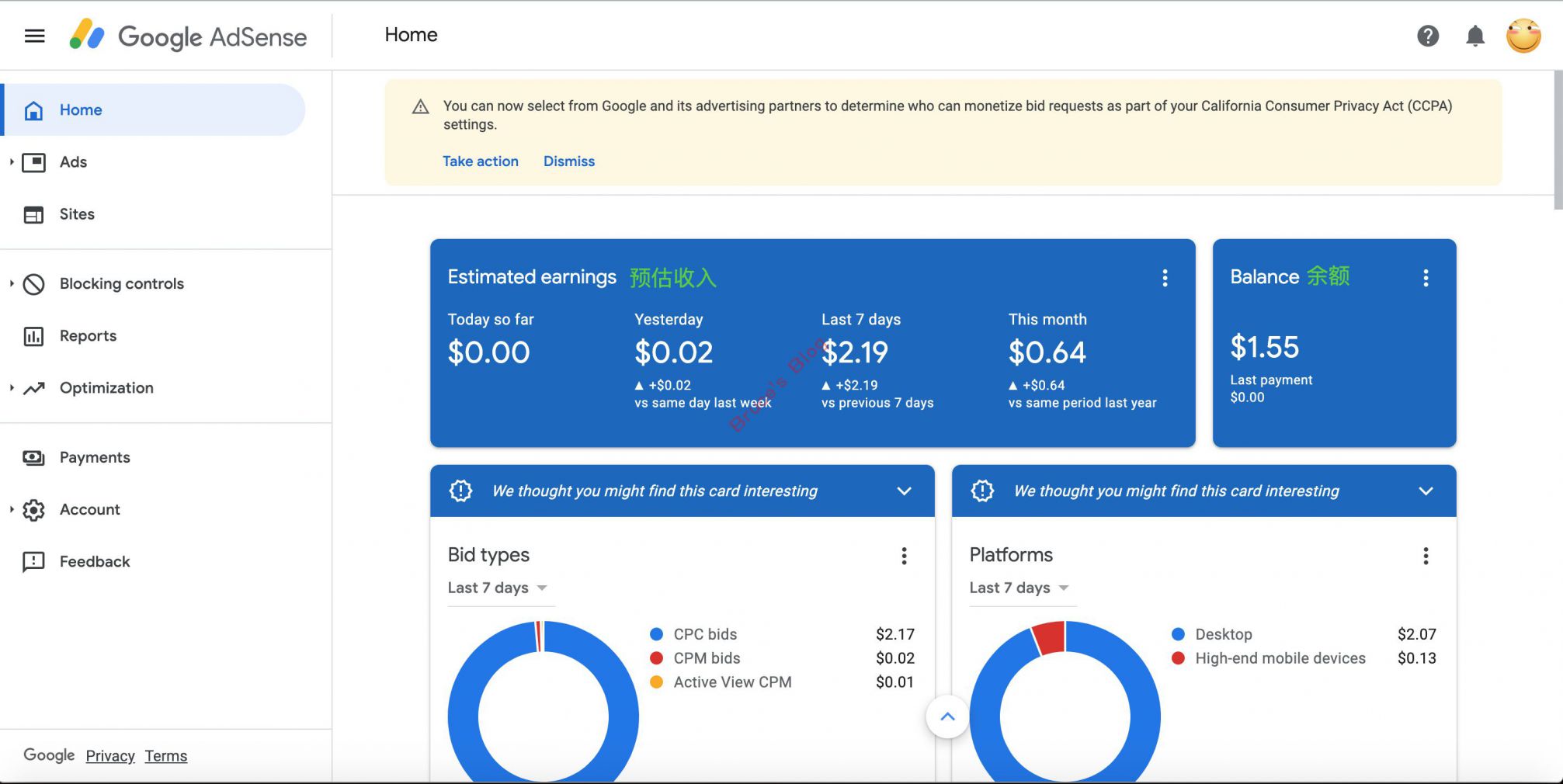Image resolution: width=1563 pixels, height=784 pixels.
Task: Click badge icon above Platforms card
Action: point(982,491)
